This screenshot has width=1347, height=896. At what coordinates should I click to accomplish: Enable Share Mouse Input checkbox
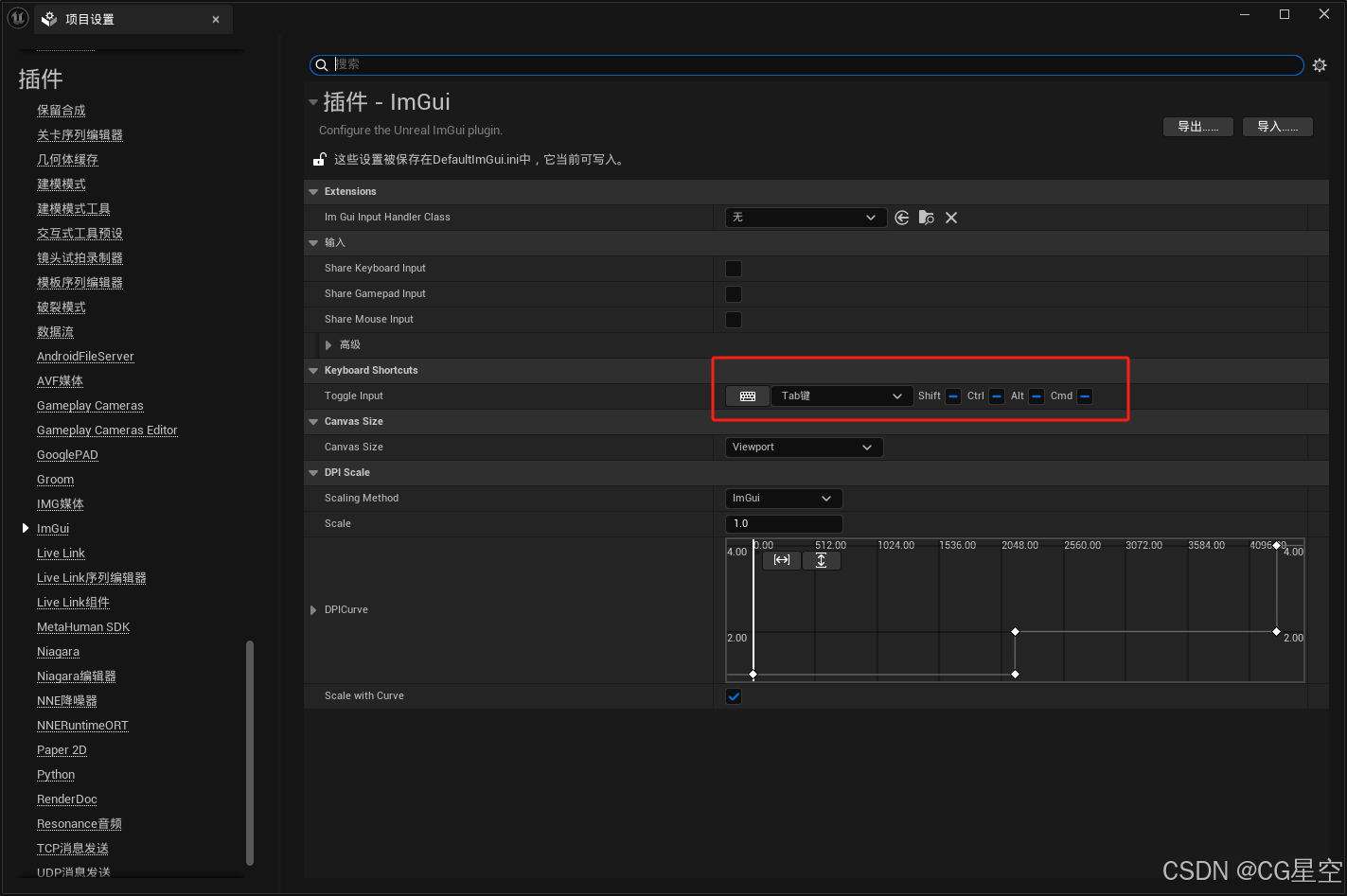(734, 320)
